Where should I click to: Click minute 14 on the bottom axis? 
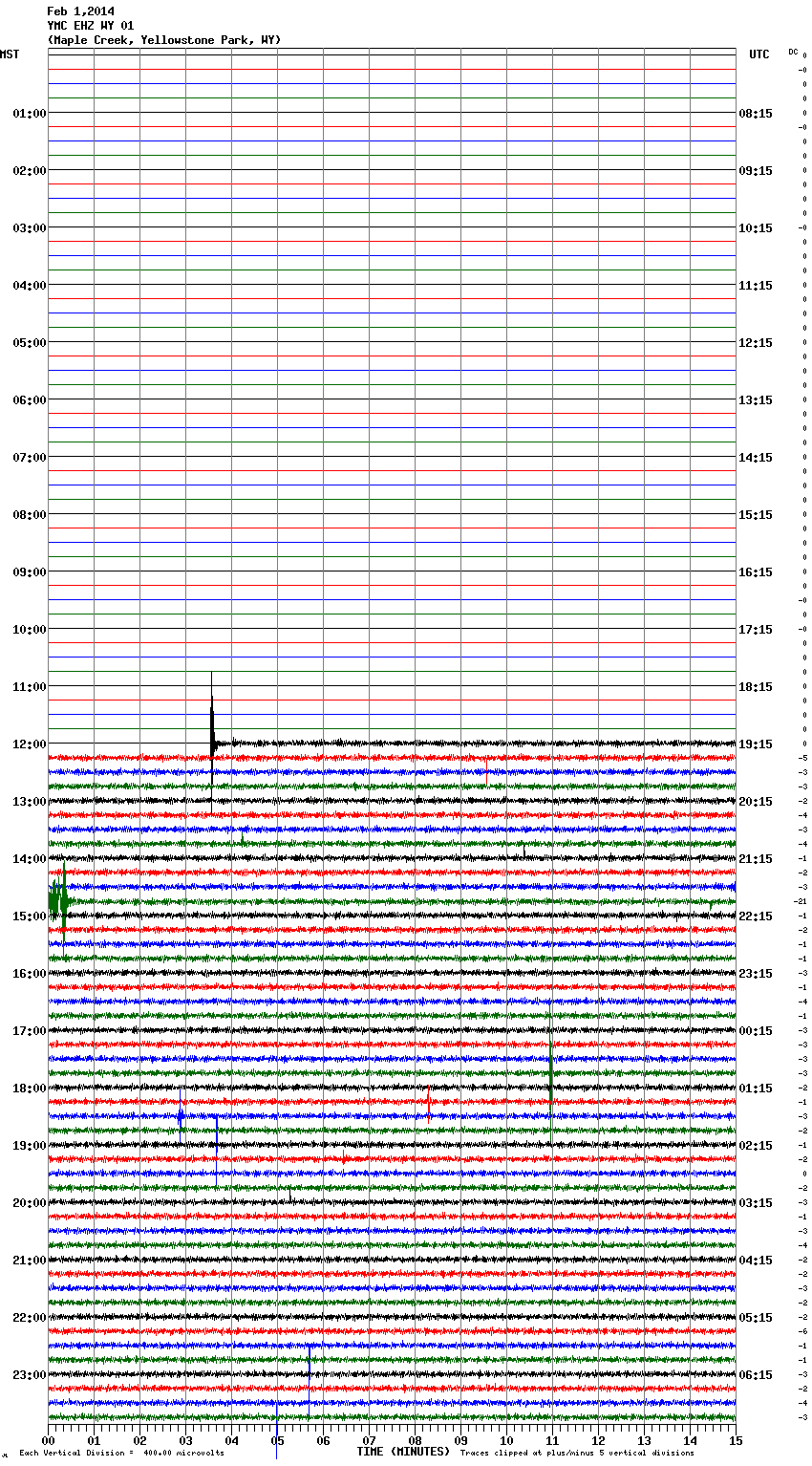coord(690,1440)
